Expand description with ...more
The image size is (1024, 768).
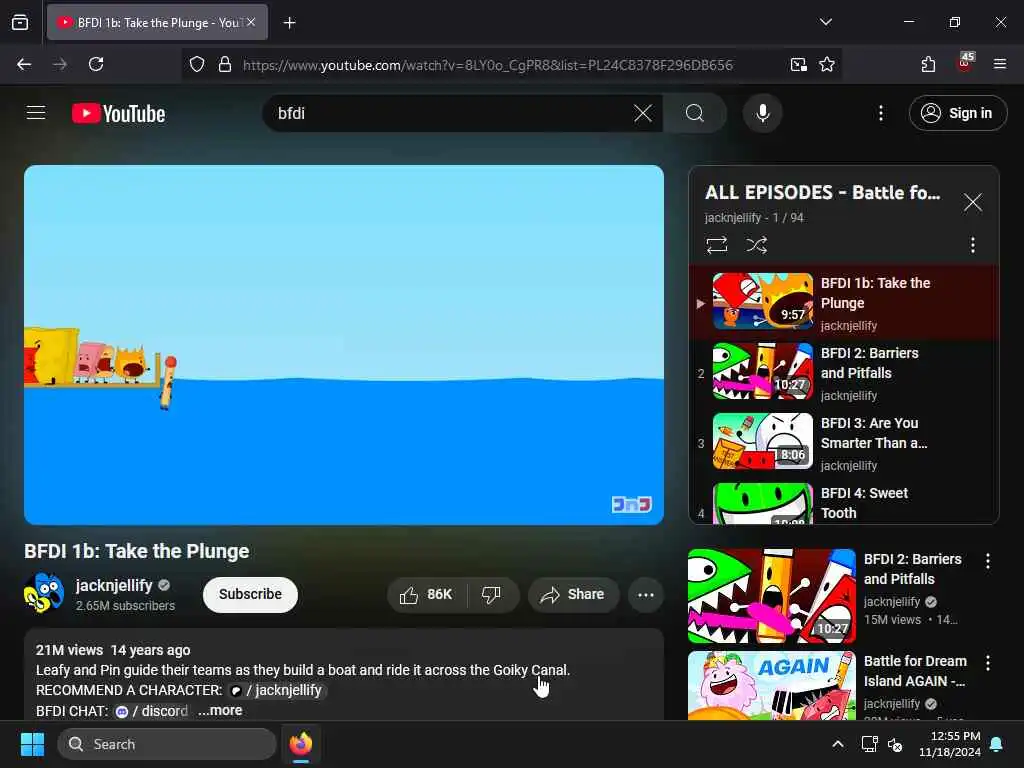(x=220, y=710)
